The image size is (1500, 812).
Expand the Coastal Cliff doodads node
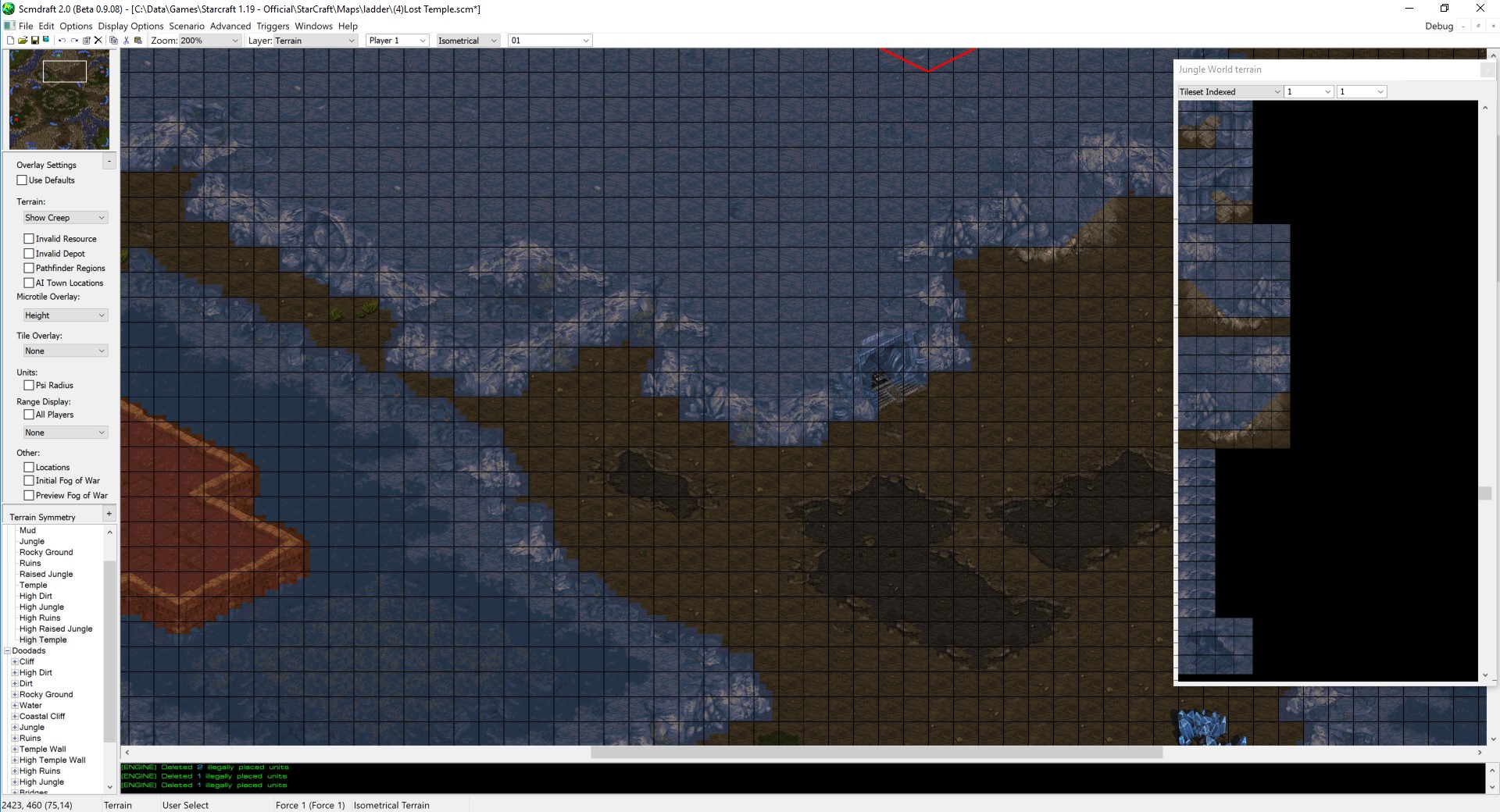point(14,716)
